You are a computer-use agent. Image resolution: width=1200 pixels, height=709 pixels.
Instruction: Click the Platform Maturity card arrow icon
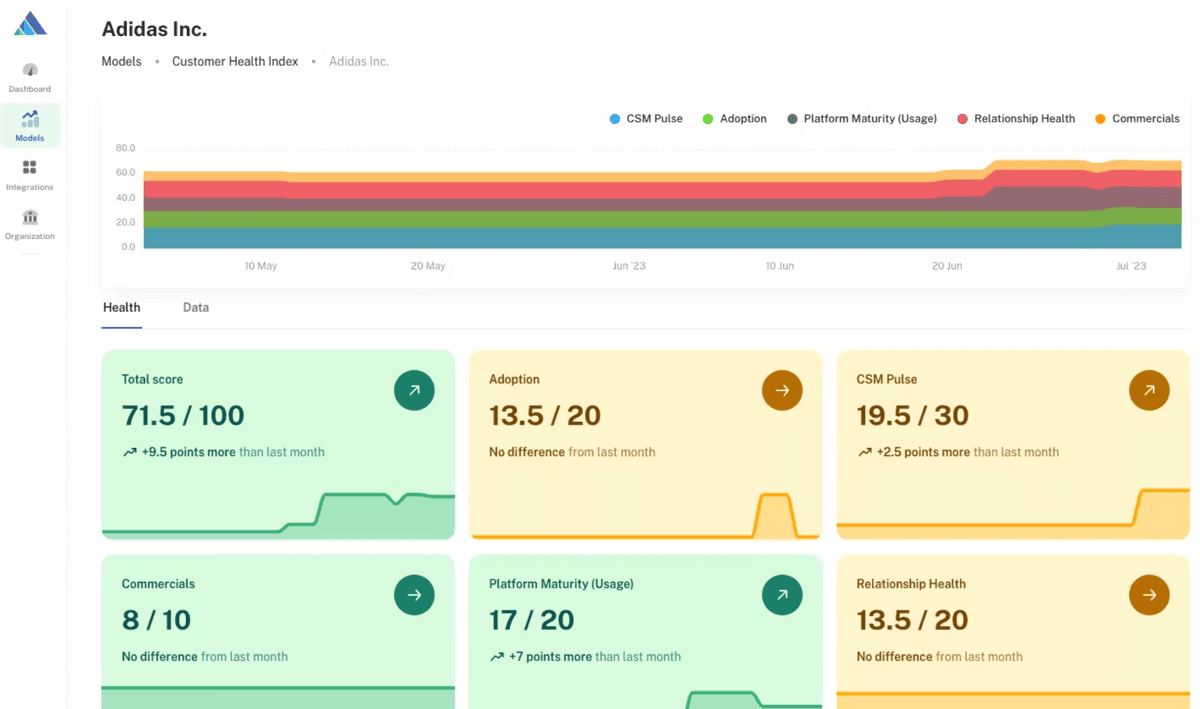(x=782, y=595)
